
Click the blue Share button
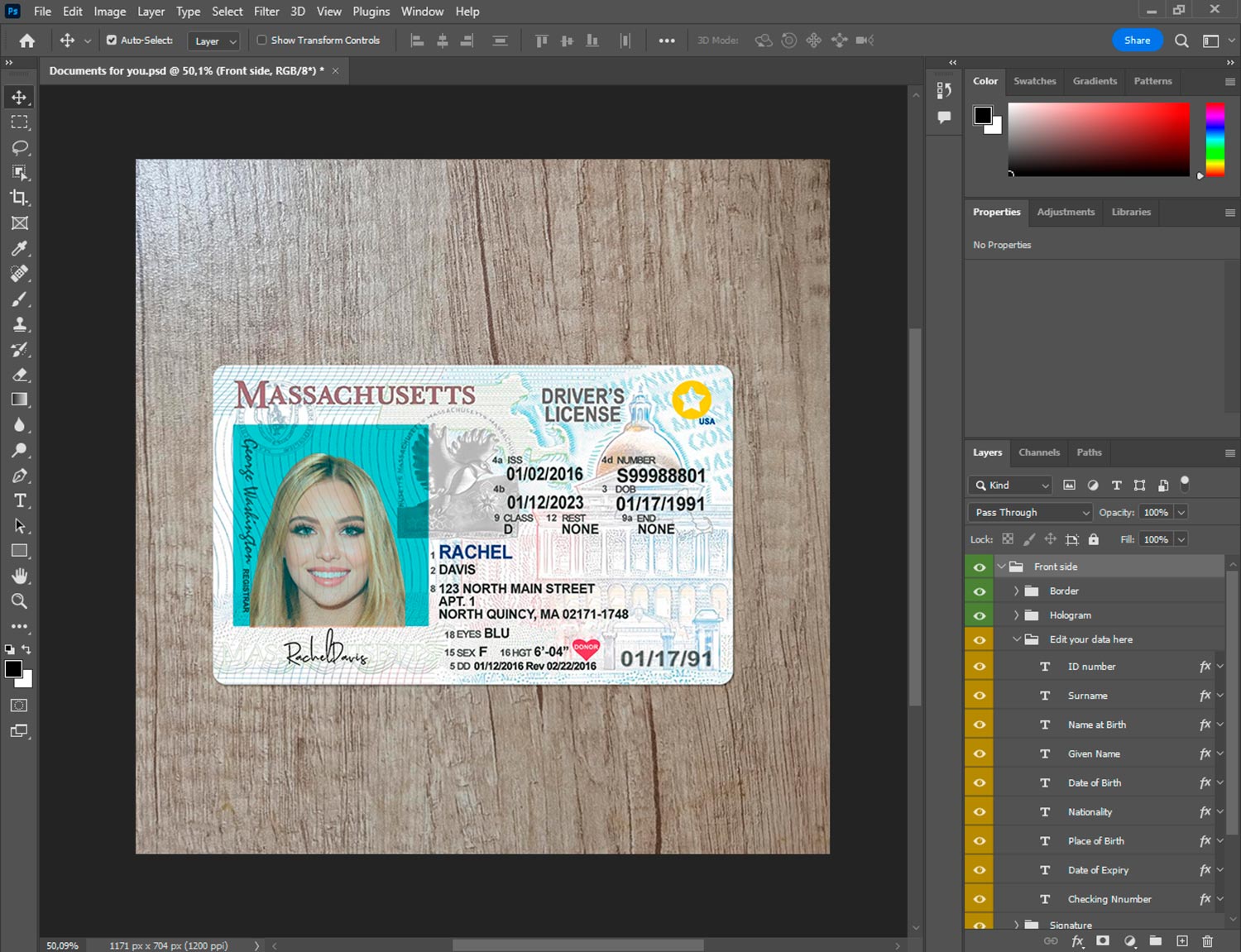point(1137,40)
